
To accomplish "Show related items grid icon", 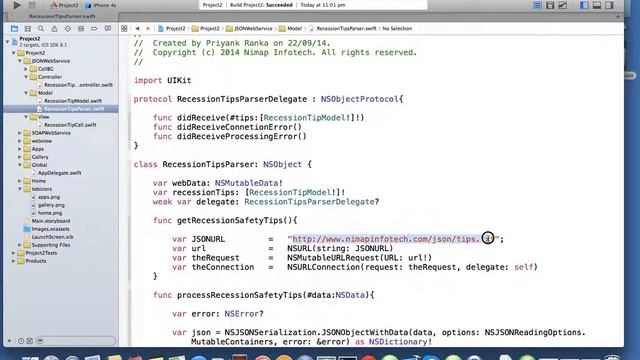I will [x=124, y=29].
